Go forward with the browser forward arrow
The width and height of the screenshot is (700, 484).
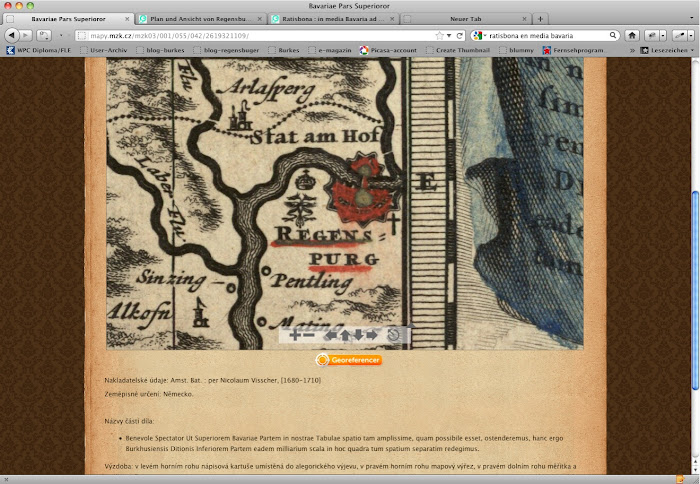point(26,35)
